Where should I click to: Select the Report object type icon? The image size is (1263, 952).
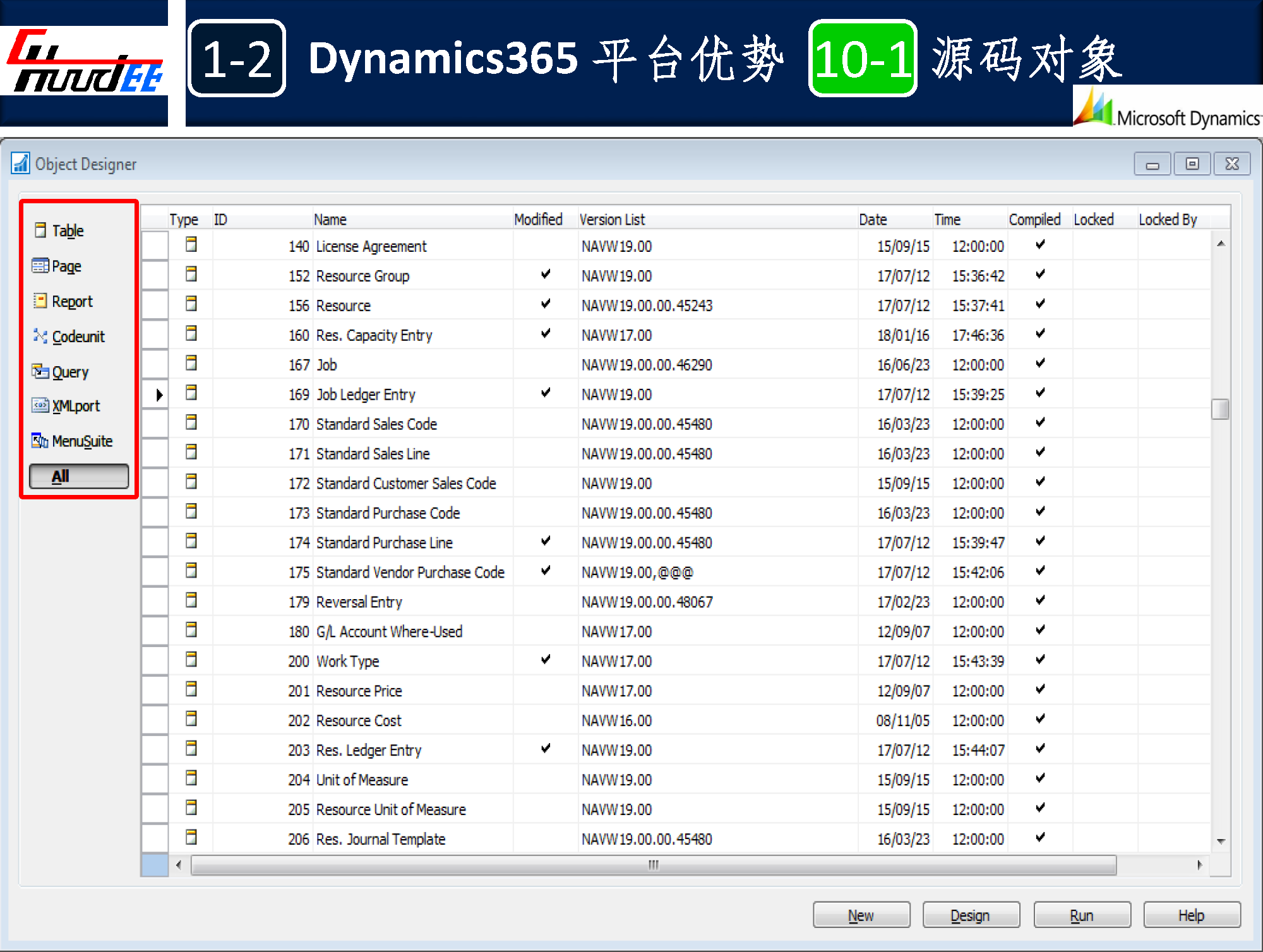pos(40,301)
